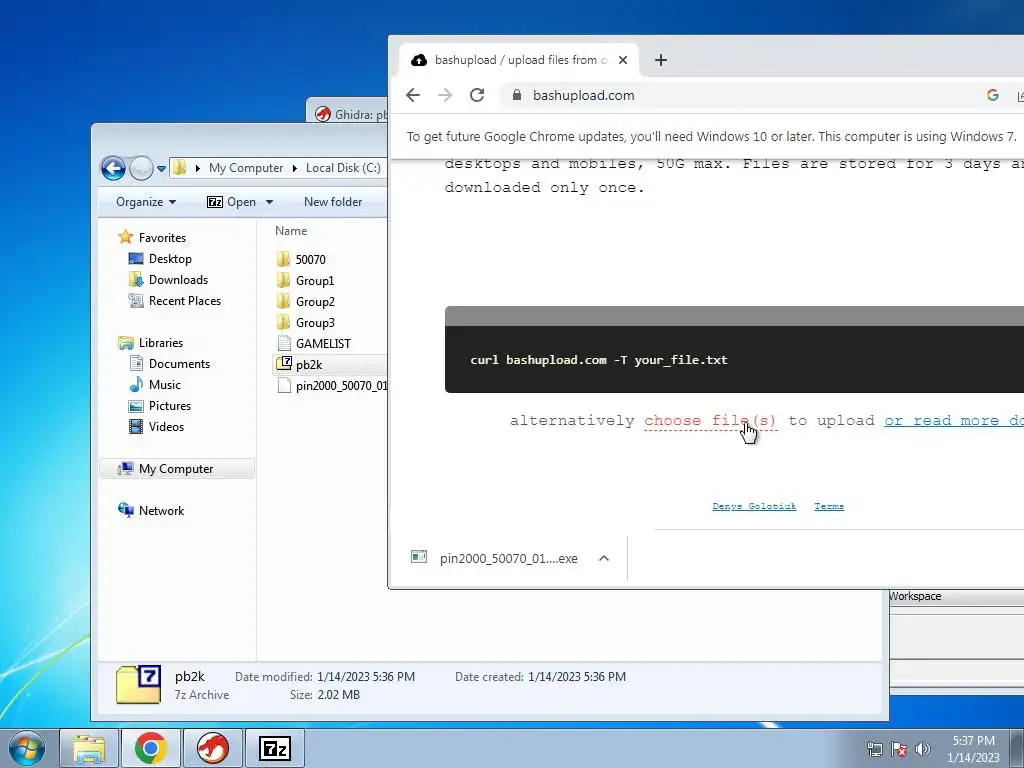Select the Group1 folder

click(x=315, y=281)
